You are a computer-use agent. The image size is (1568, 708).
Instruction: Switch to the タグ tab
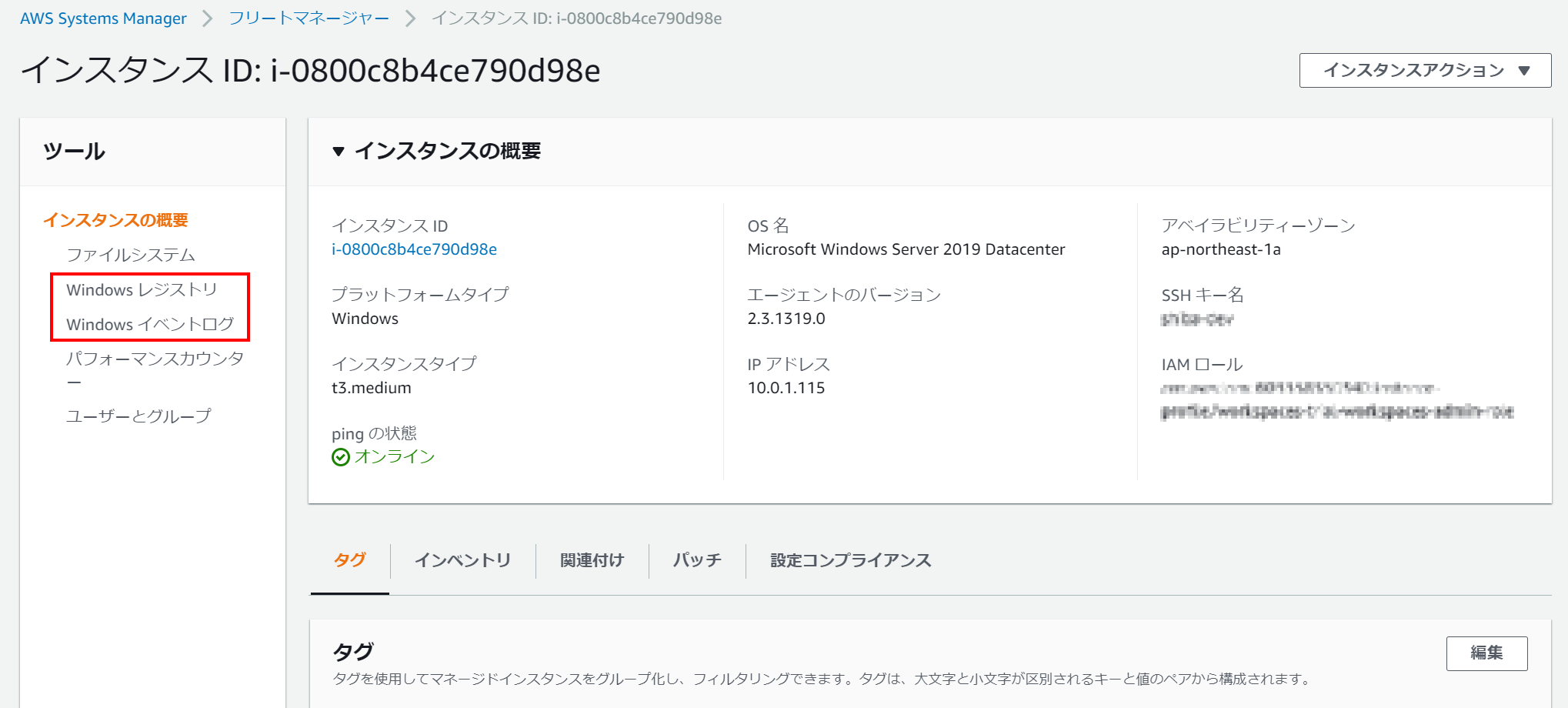coord(349,560)
